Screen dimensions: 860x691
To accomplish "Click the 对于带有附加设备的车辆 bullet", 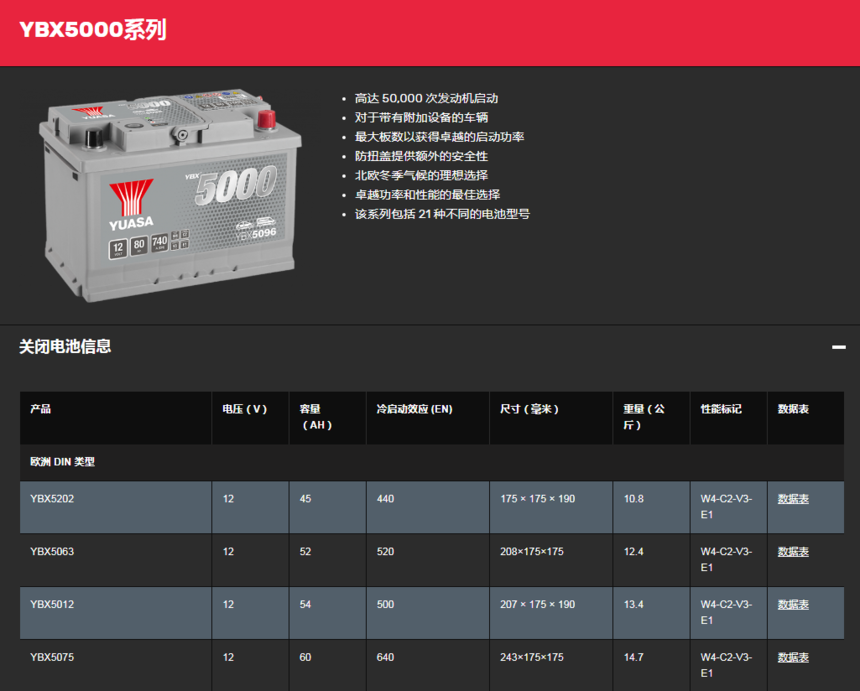I will [421, 117].
